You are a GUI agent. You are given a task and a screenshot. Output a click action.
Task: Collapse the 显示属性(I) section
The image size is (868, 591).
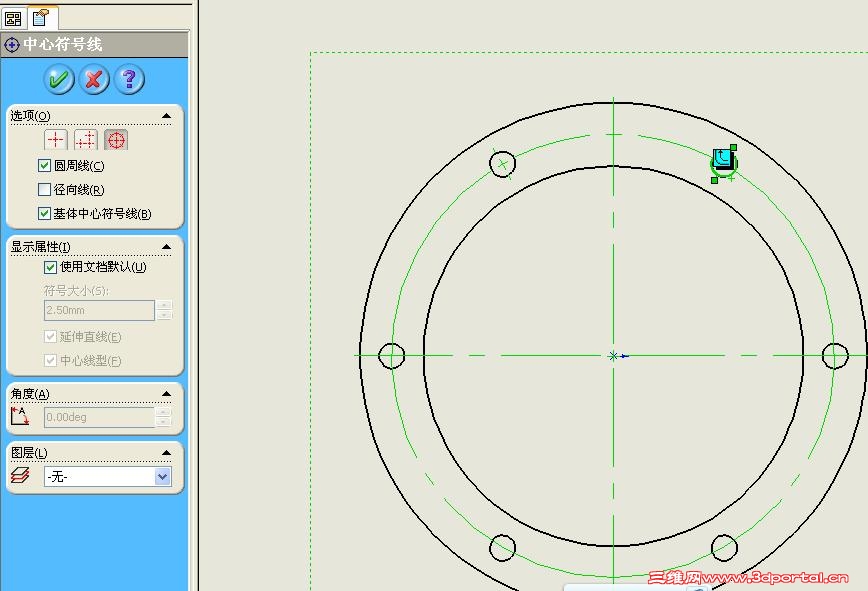pyautogui.click(x=166, y=247)
